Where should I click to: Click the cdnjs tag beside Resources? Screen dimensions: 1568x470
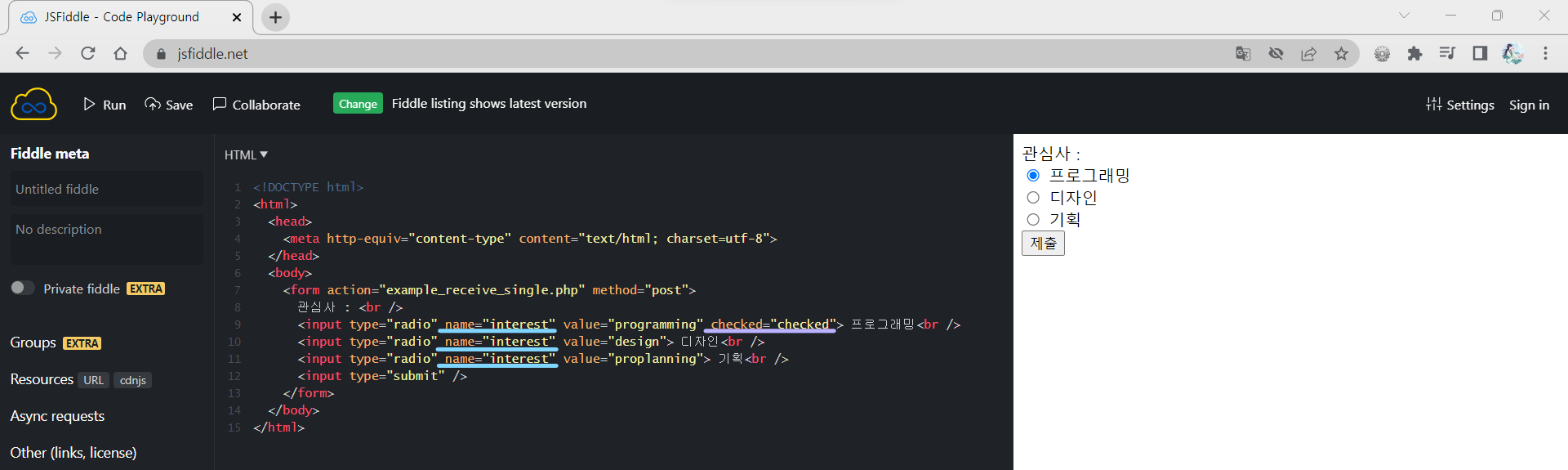point(132,380)
